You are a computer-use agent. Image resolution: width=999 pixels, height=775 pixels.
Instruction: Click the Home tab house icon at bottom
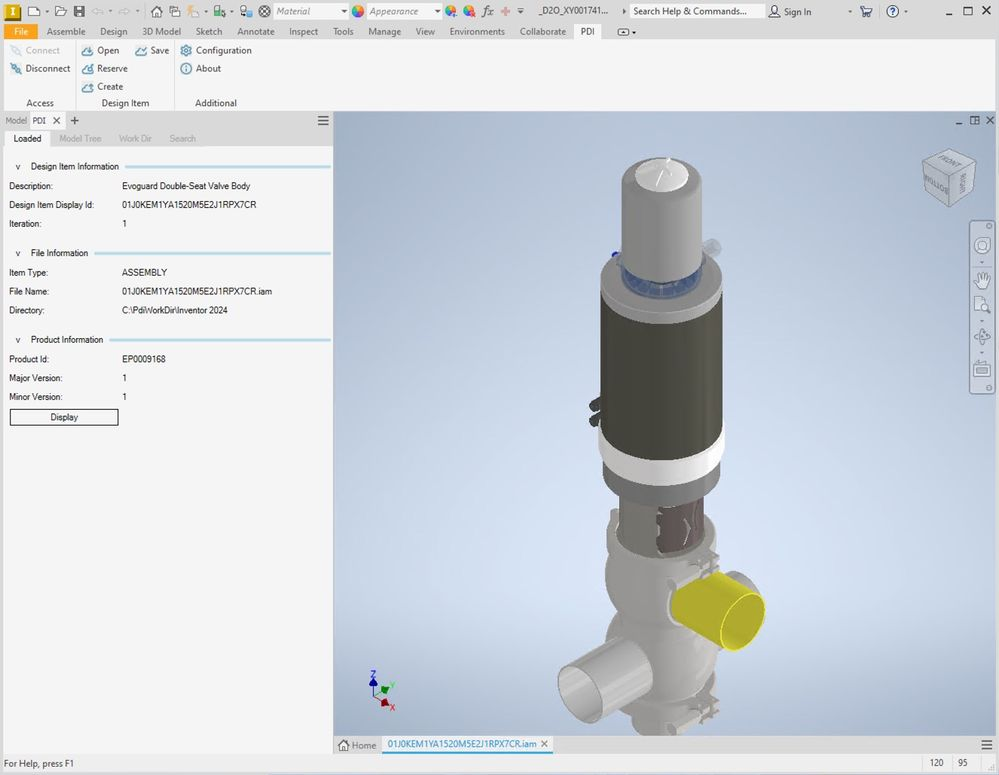343,744
